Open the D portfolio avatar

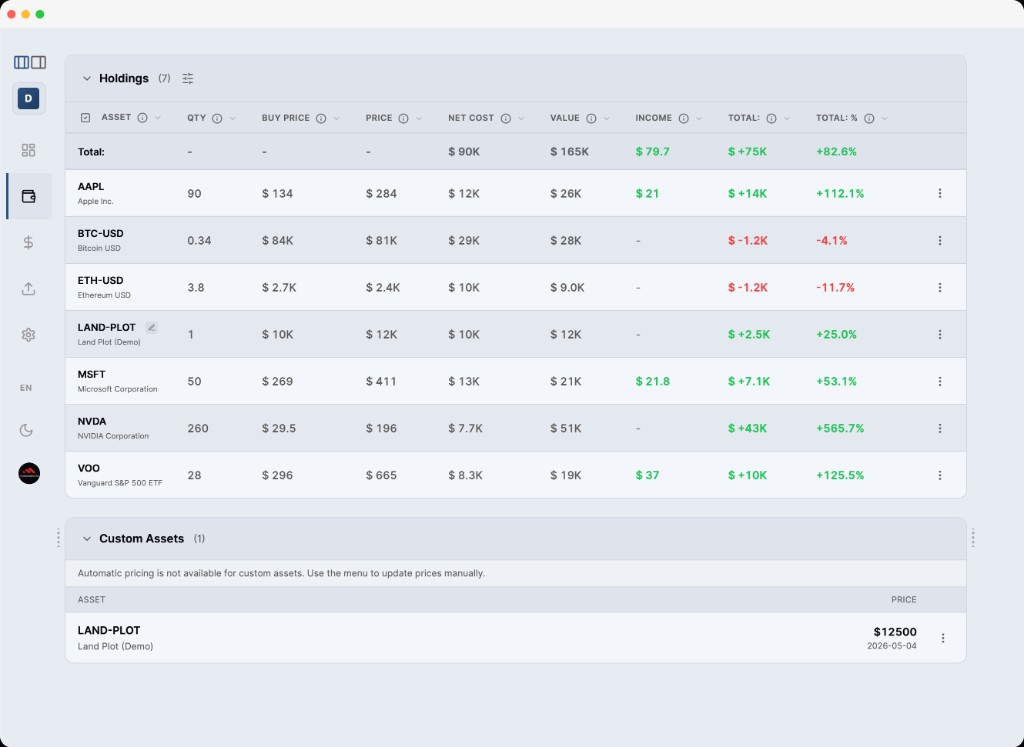point(28,99)
